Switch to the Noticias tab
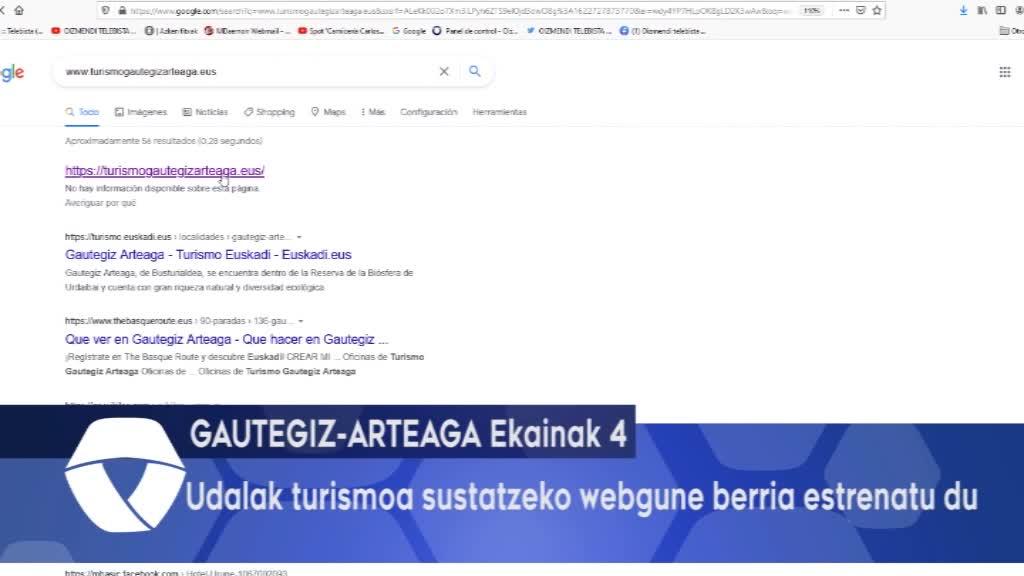This screenshot has width=1024, height=576. (x=205, y=112)
